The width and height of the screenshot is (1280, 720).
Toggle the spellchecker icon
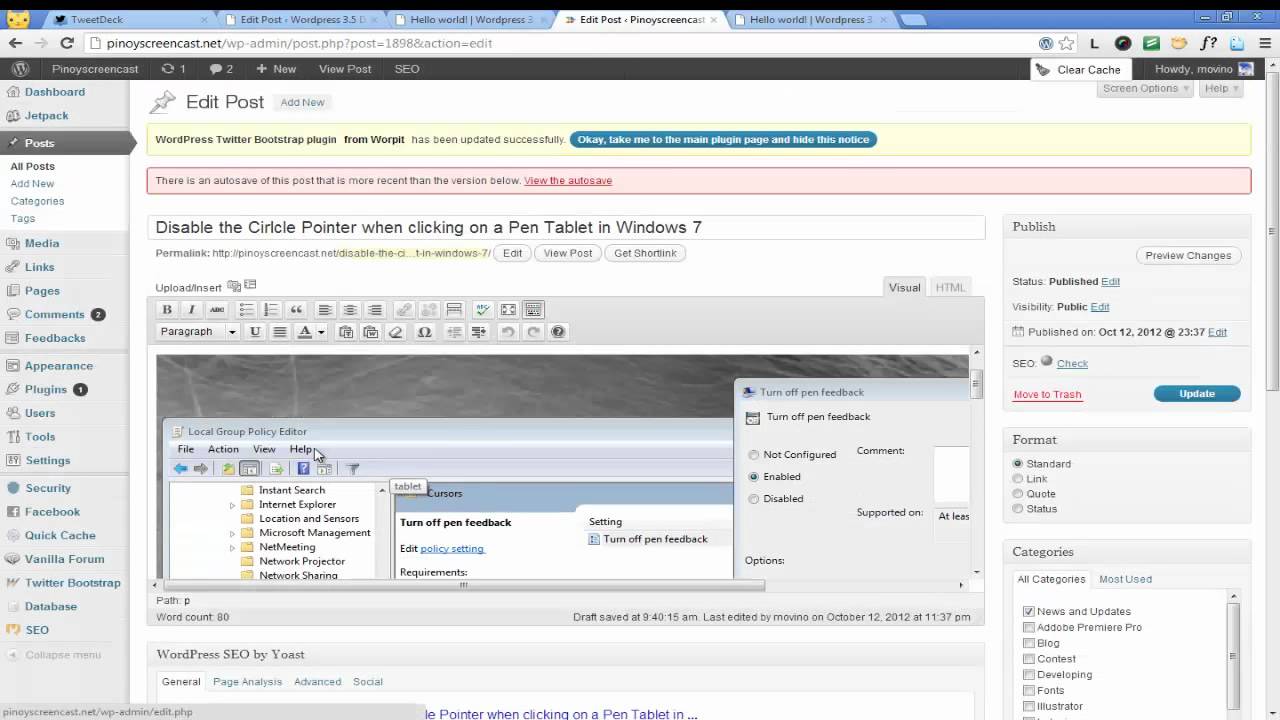(x=483, y=310)
